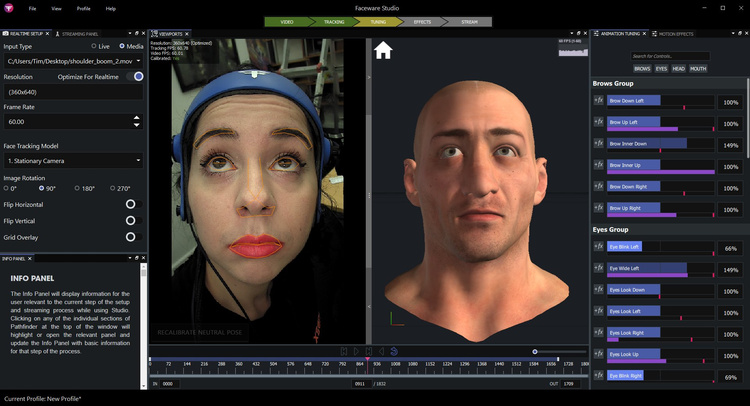750x406 pixels.
Task: Go to the Effects pathfinder step
Action: 422,22
